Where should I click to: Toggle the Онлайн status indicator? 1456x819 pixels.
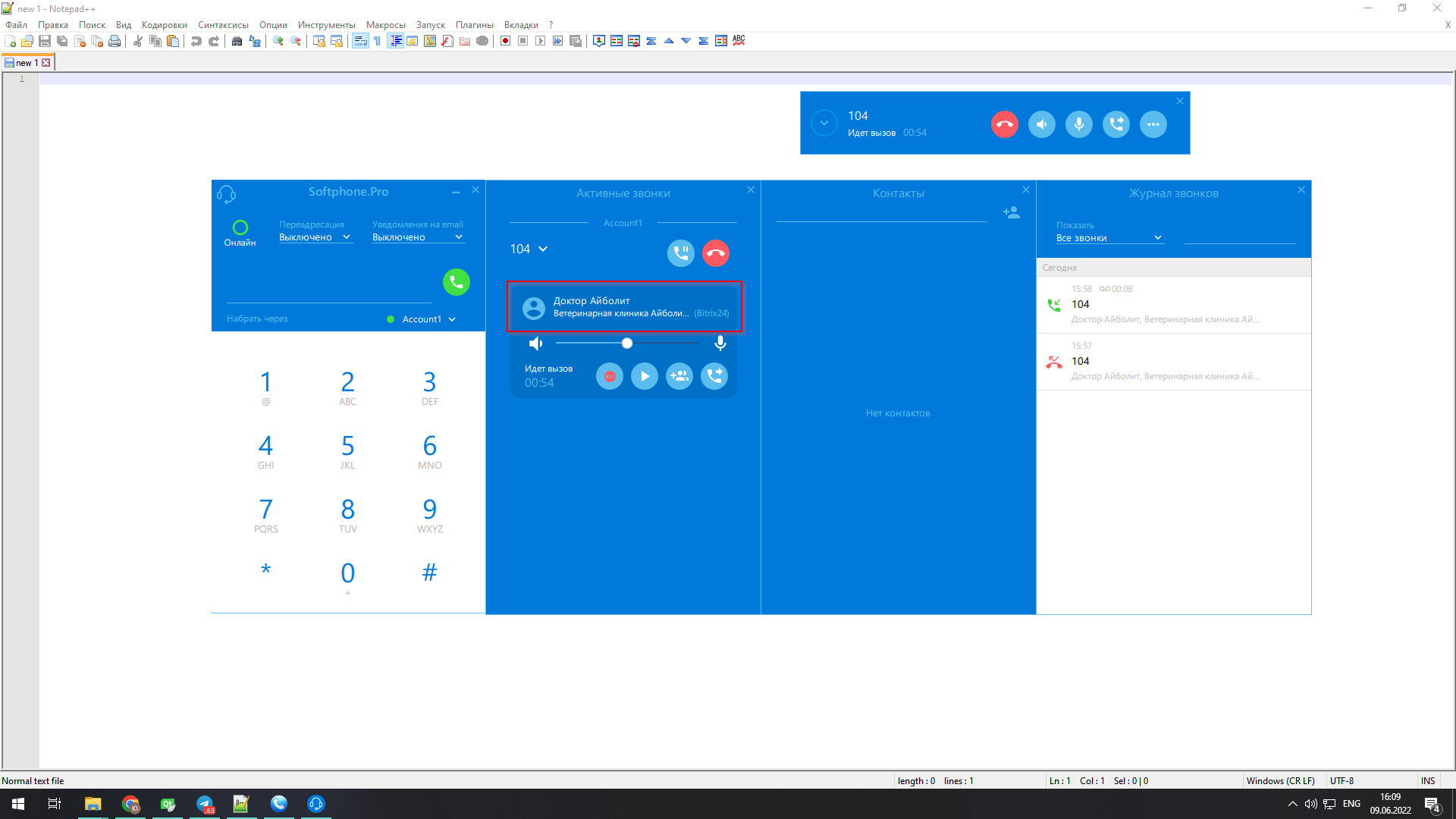pyautogui.click(x=240, y=227)
